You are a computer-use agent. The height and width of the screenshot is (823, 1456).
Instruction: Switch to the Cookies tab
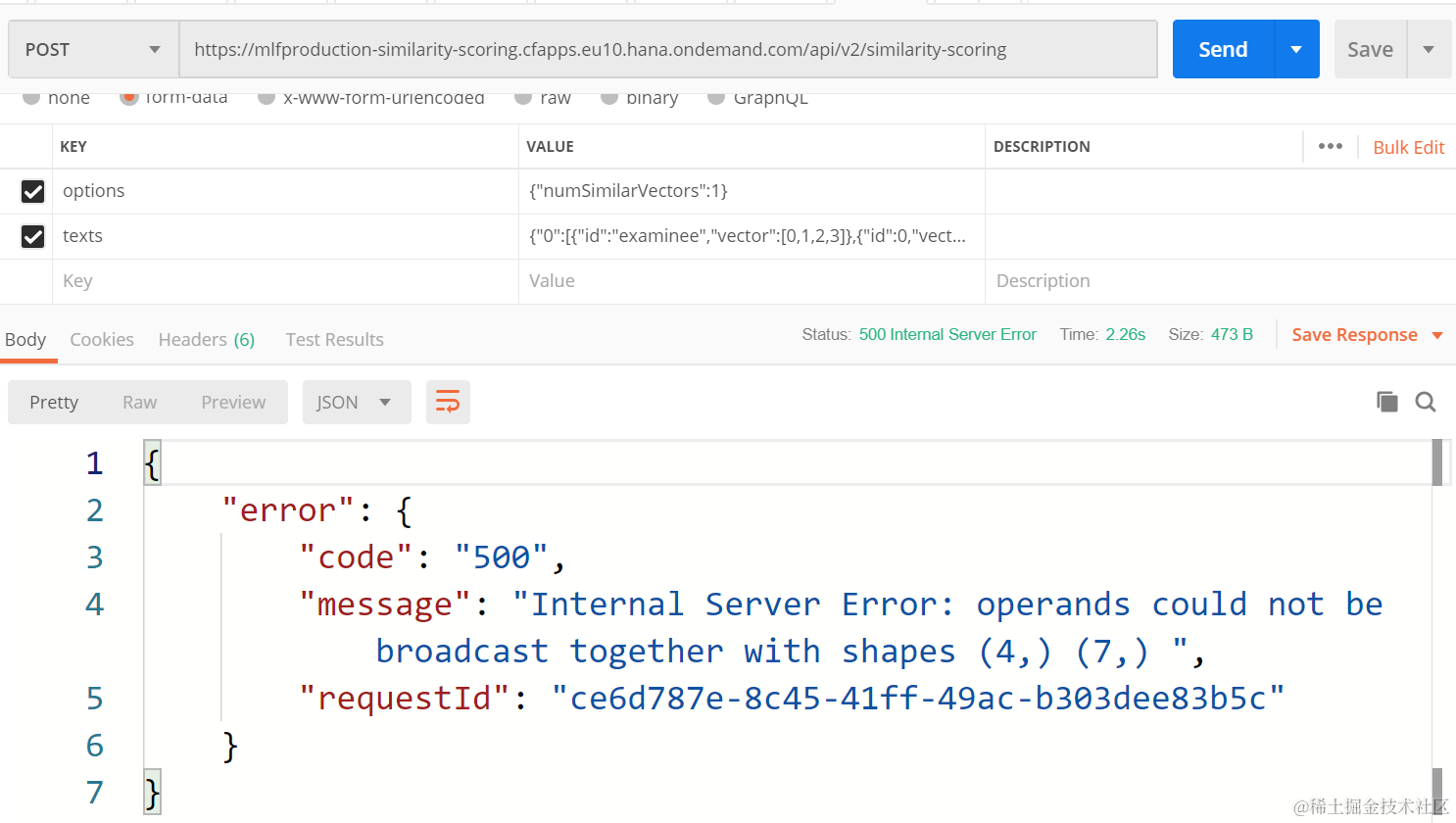102,340
